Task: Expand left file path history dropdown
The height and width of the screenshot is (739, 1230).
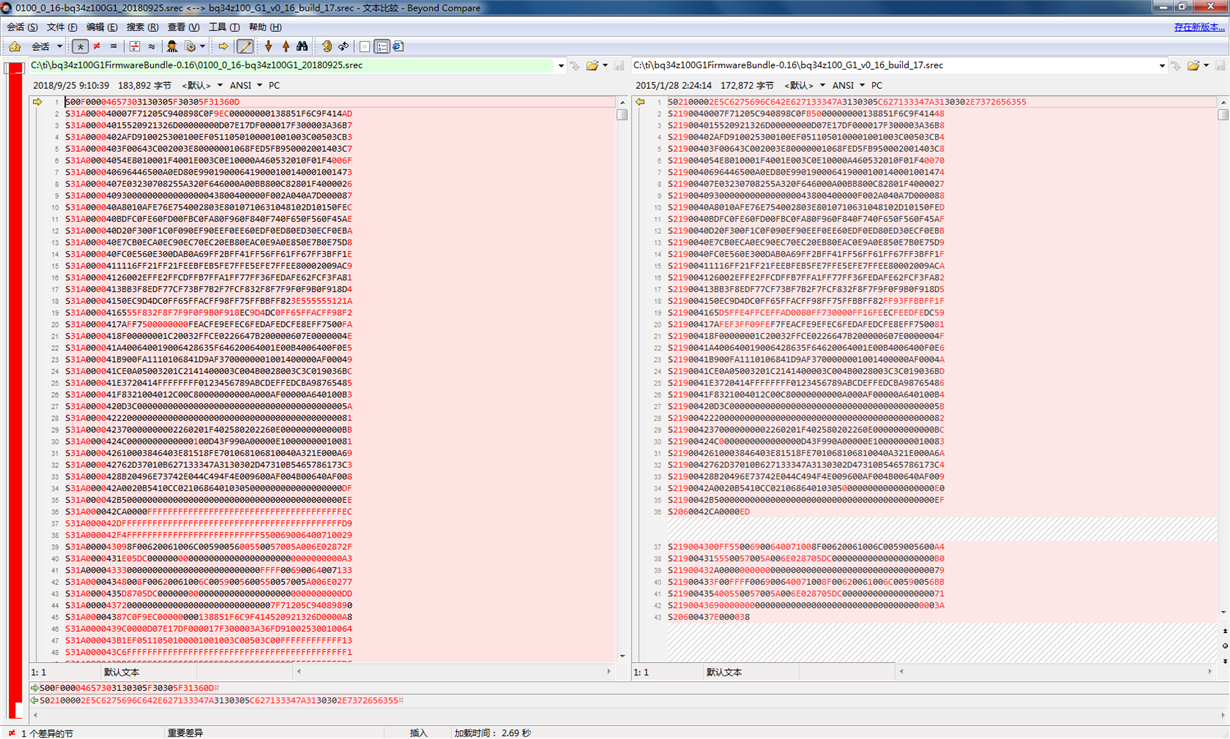Action: pyautogui.click(x=560, y=66)
